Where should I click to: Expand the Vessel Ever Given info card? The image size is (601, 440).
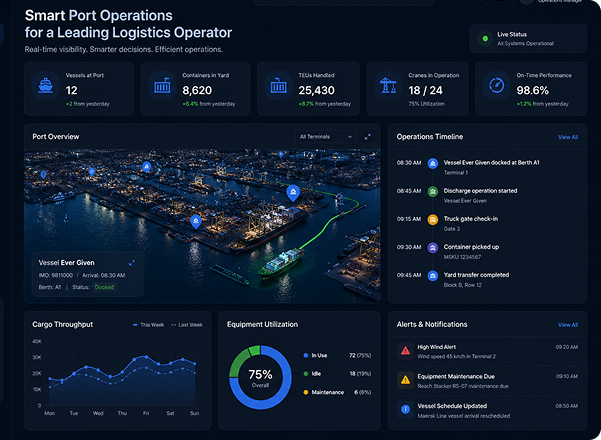(132, 263)
